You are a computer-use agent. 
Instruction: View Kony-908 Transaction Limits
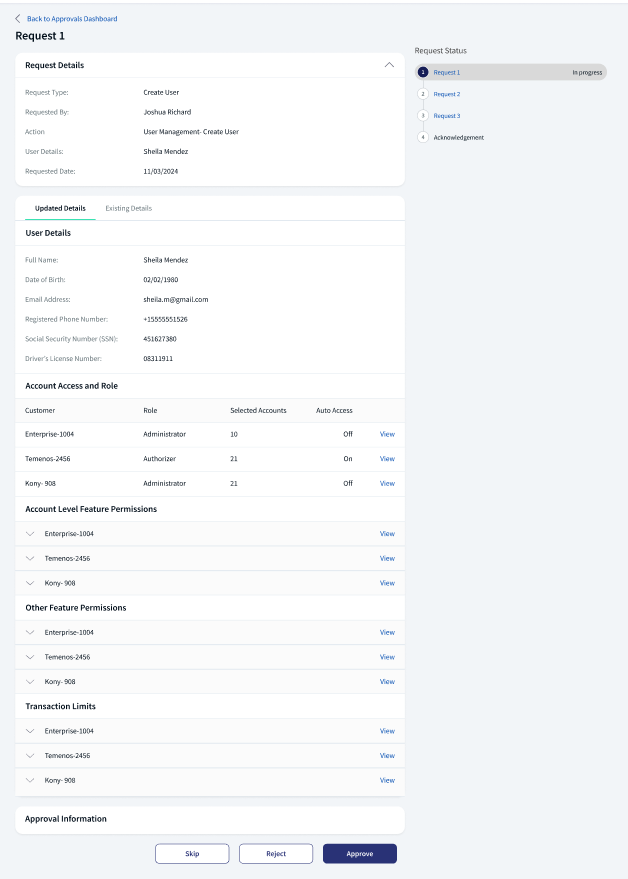click(x=387, y=780)
